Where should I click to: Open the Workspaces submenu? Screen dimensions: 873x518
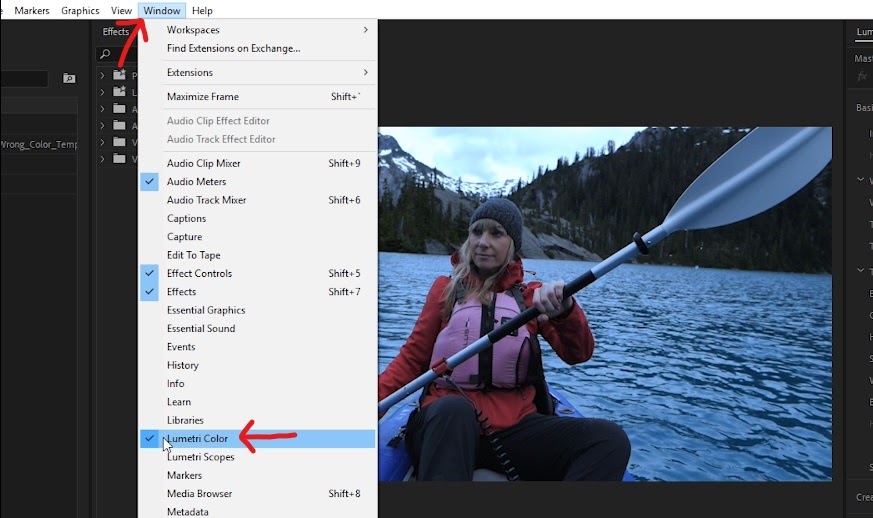point(258,30)
